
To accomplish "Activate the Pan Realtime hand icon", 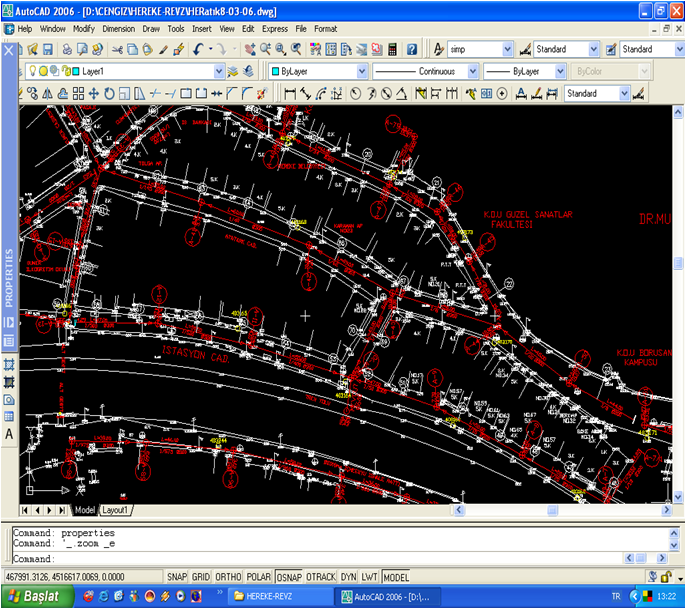I will tap(250, 49).
